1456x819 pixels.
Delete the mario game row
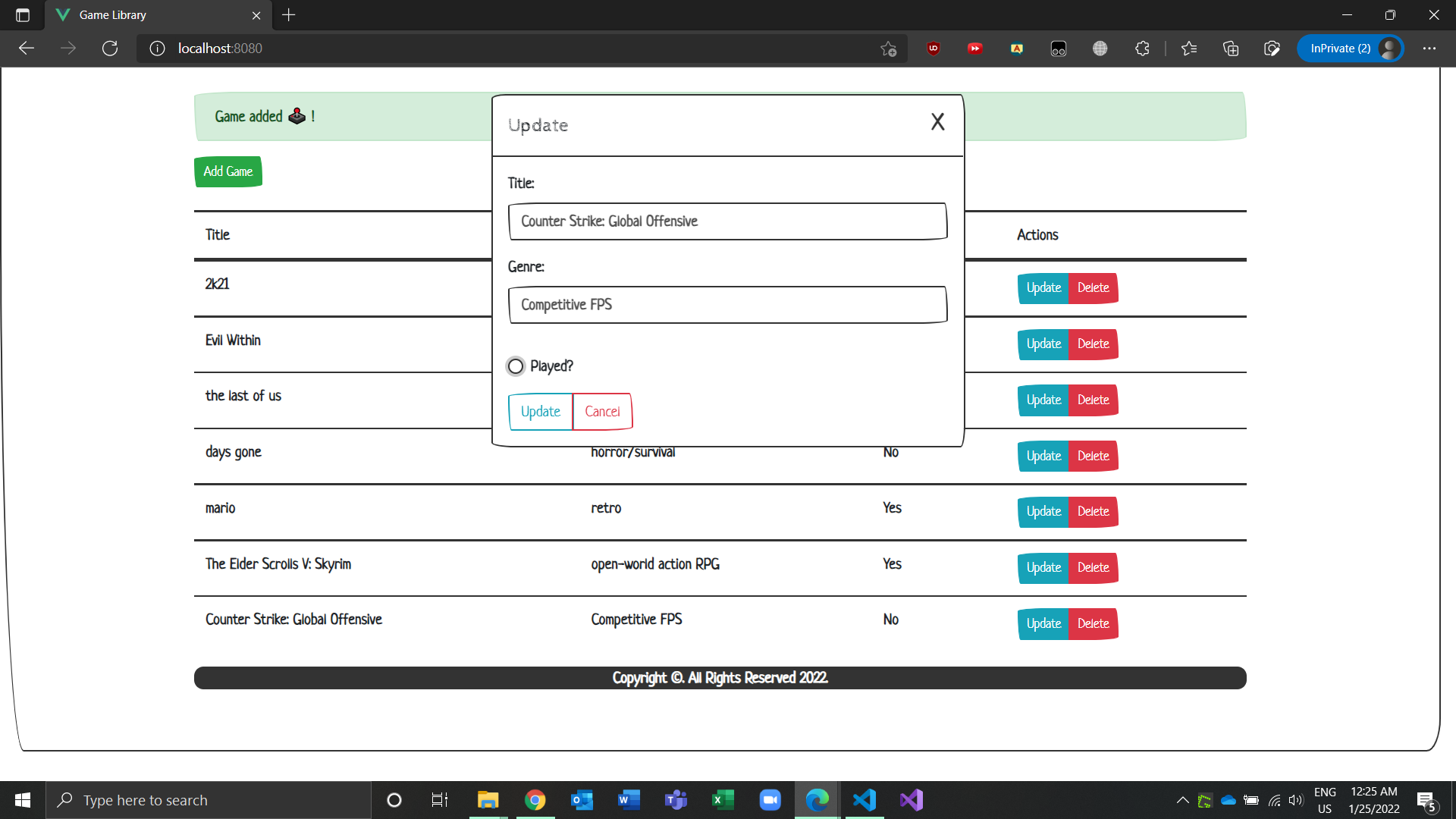[x=1093, y=512]
